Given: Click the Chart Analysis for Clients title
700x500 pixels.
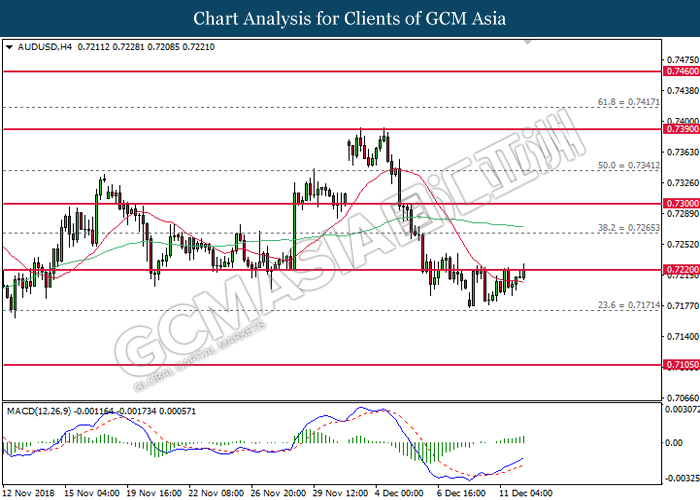Looking at the screenshot, I should [x=350, y=19].
